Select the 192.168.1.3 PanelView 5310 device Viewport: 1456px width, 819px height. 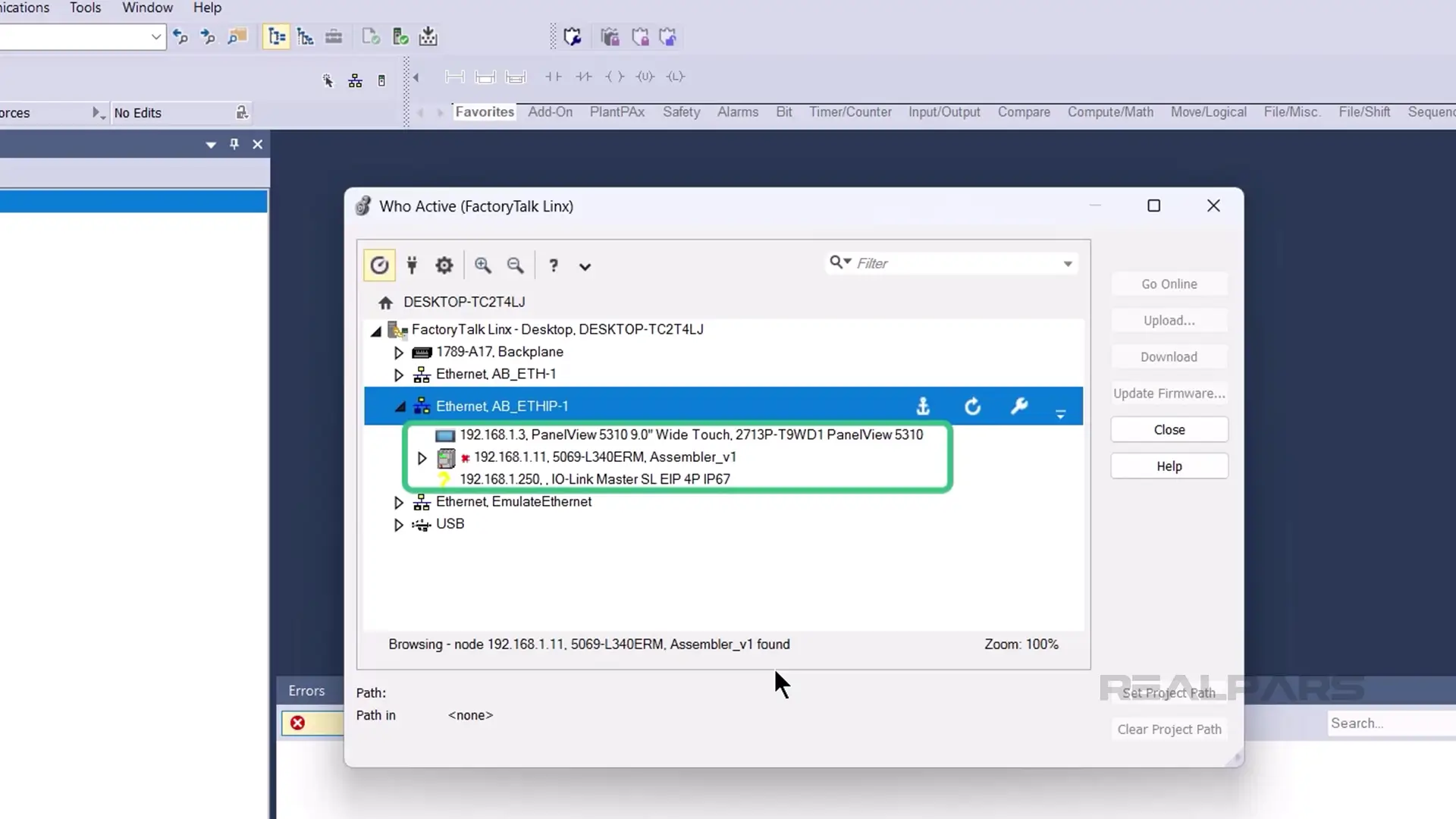click(691, 435)
